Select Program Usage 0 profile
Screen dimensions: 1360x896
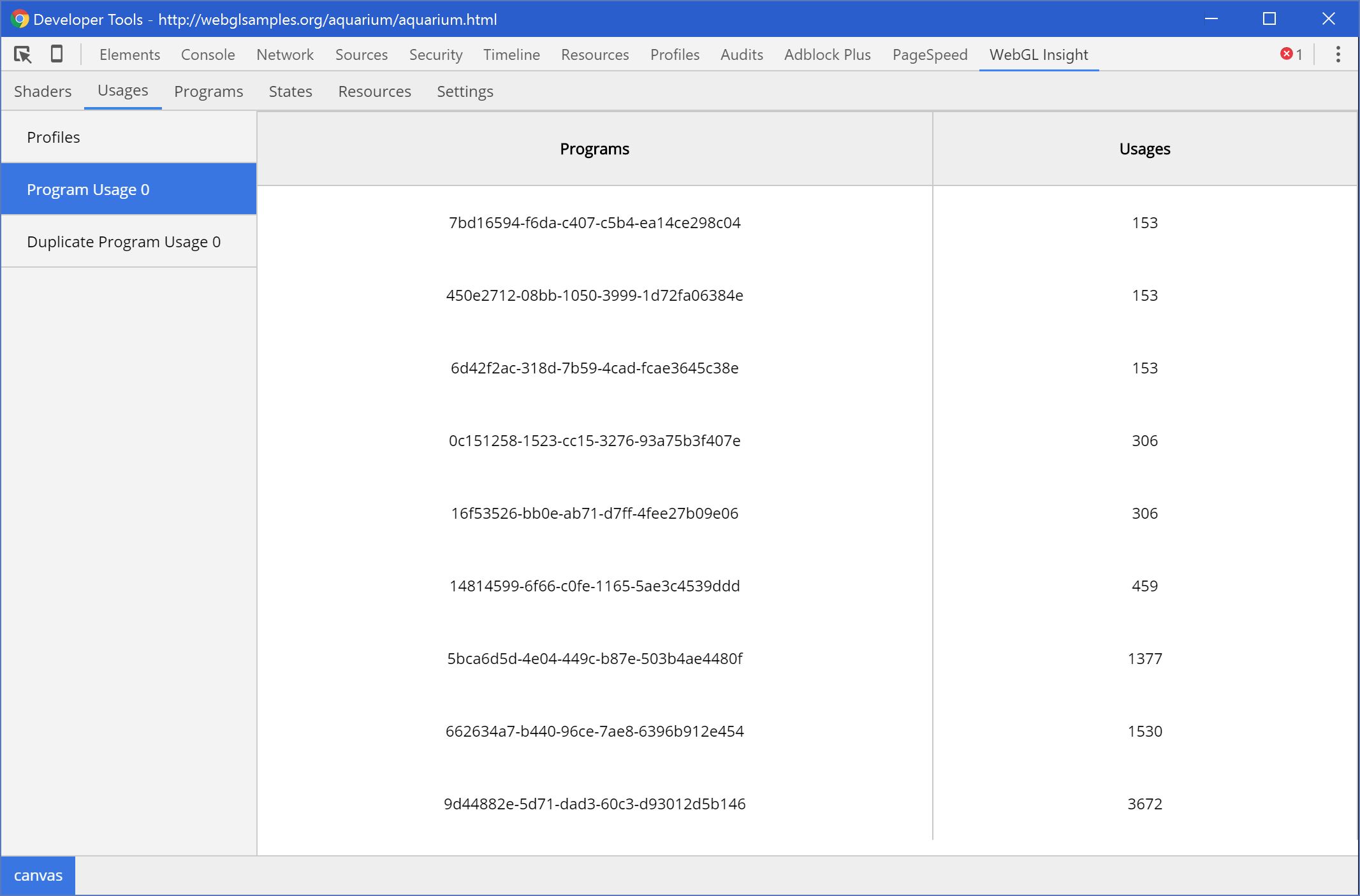pos(128,189)
